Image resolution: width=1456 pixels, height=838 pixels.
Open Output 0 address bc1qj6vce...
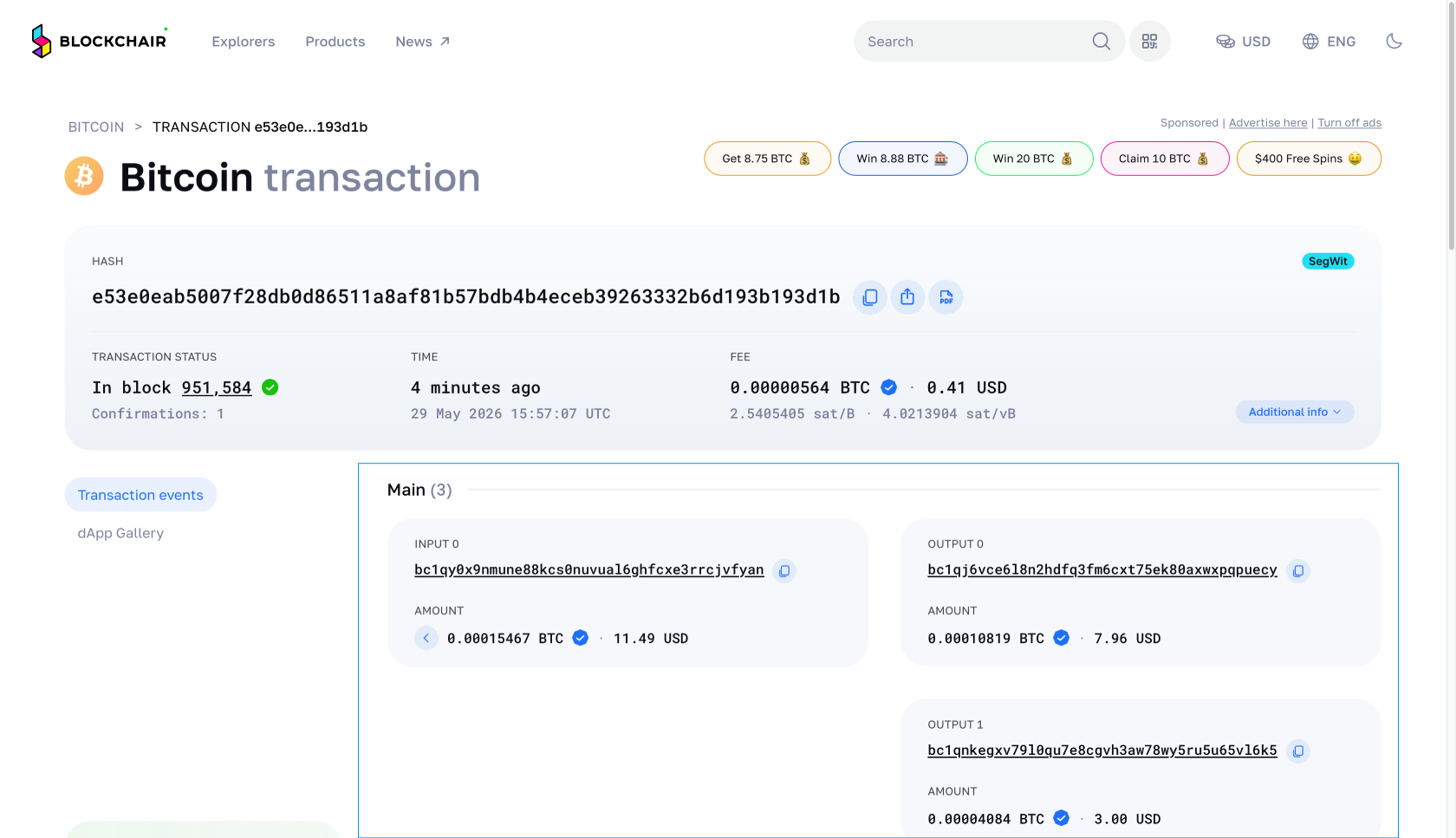pyautogui.click(x=1102, y=569)
